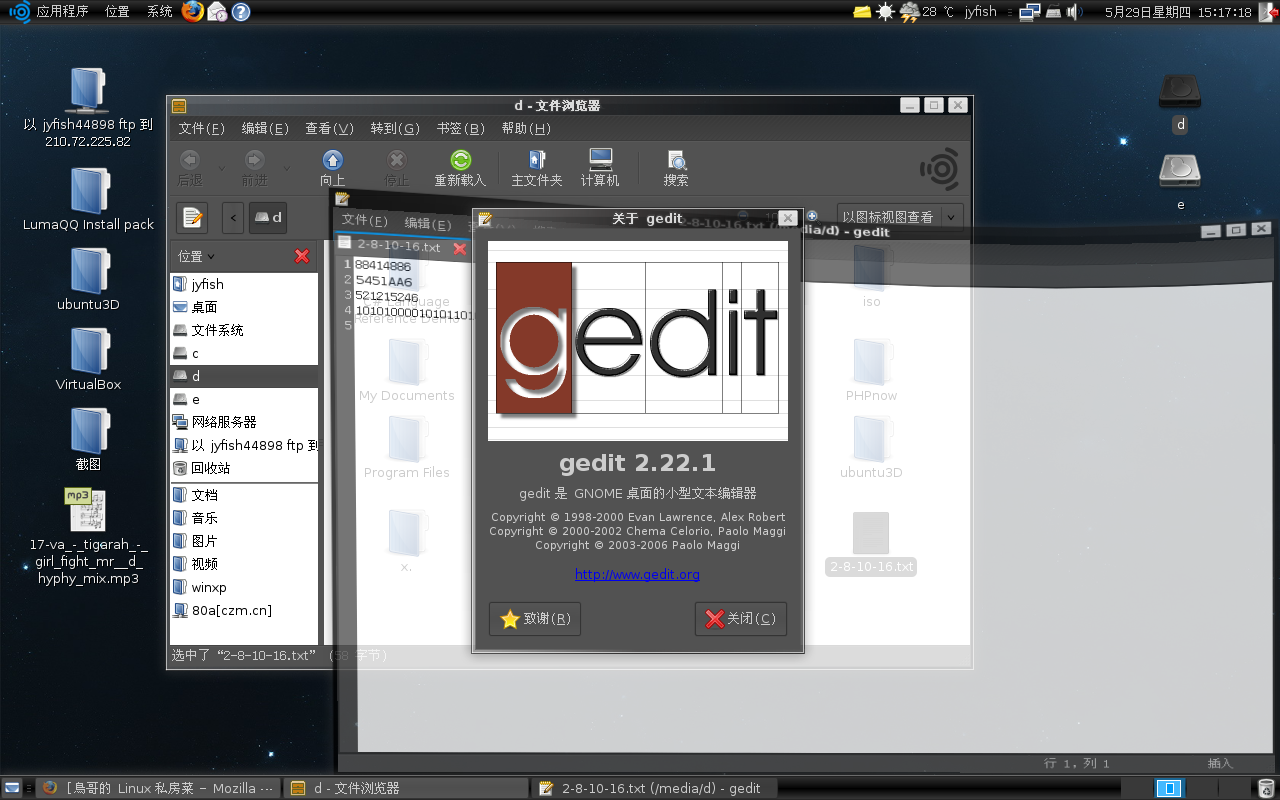Select 回收站 in places sidebar

coord(244,468)
